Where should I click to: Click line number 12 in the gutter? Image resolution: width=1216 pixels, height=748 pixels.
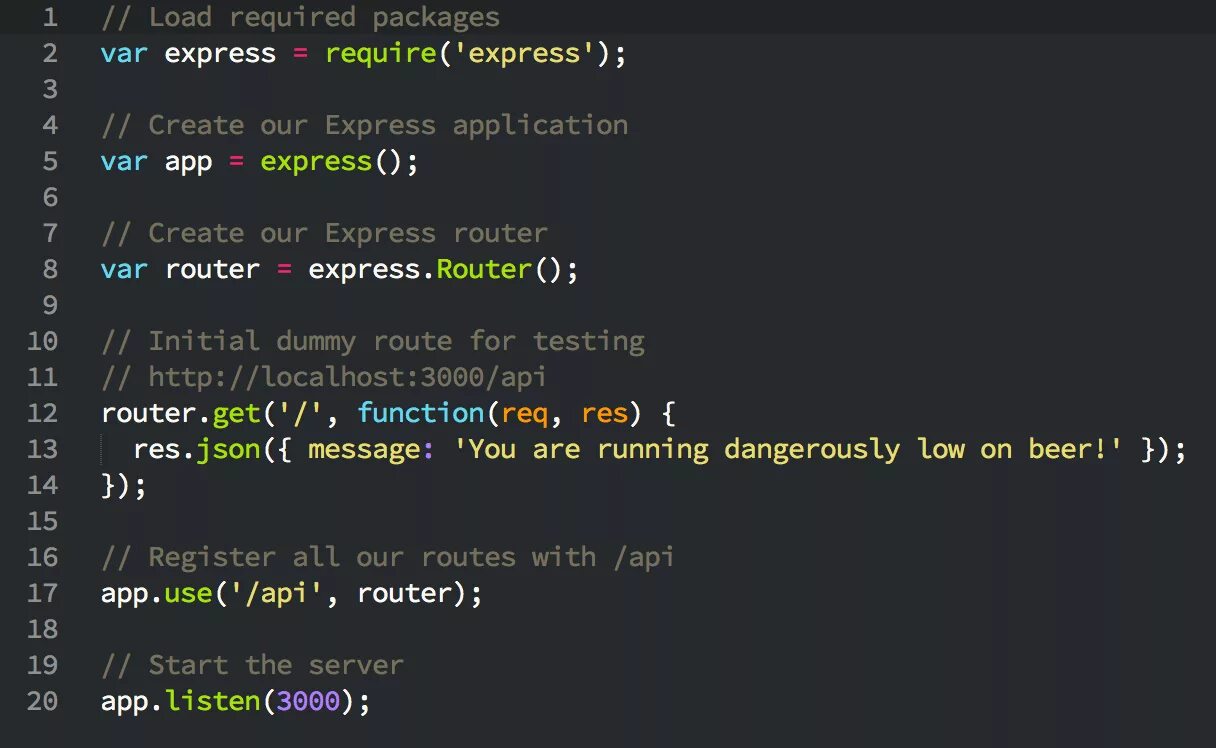(42, 413)
